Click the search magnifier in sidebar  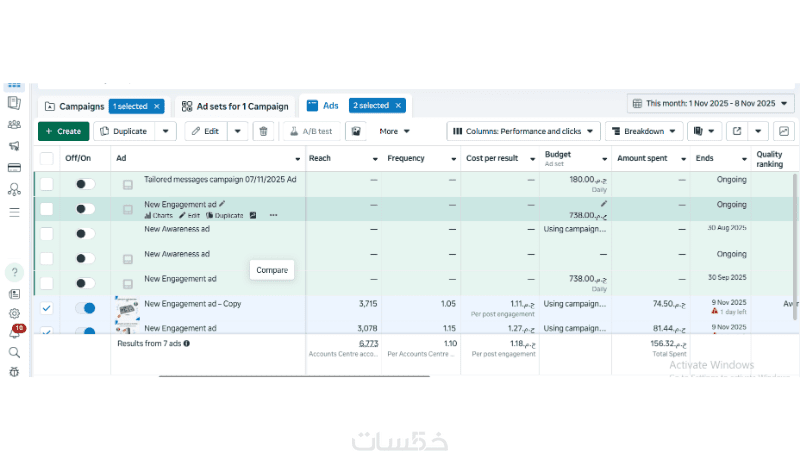pyautogui.click(x=14, y=352)
